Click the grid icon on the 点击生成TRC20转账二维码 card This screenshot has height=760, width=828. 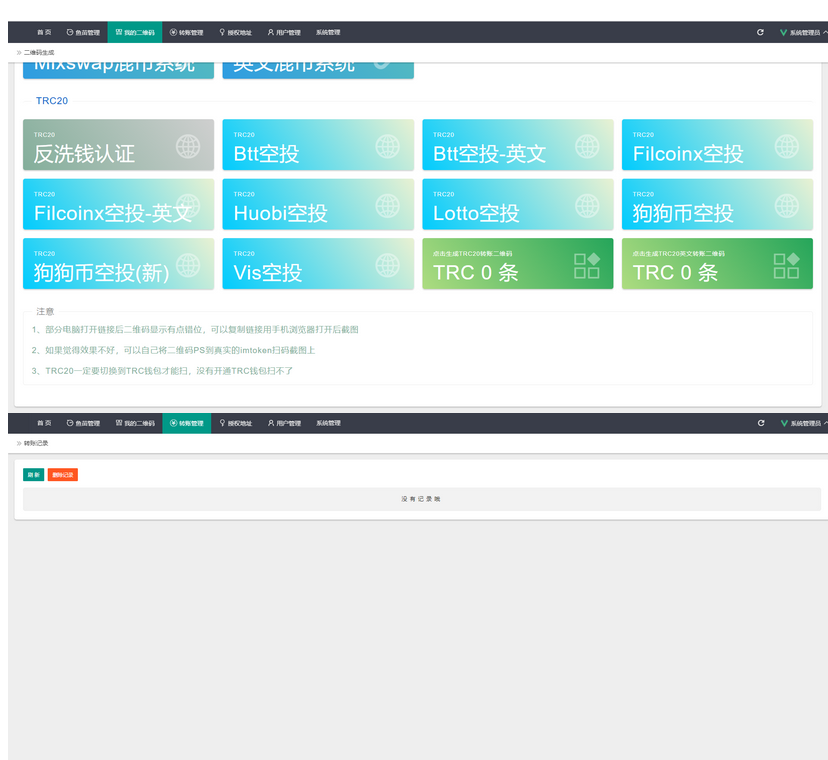pyautogui.click(x=587, y=265)
